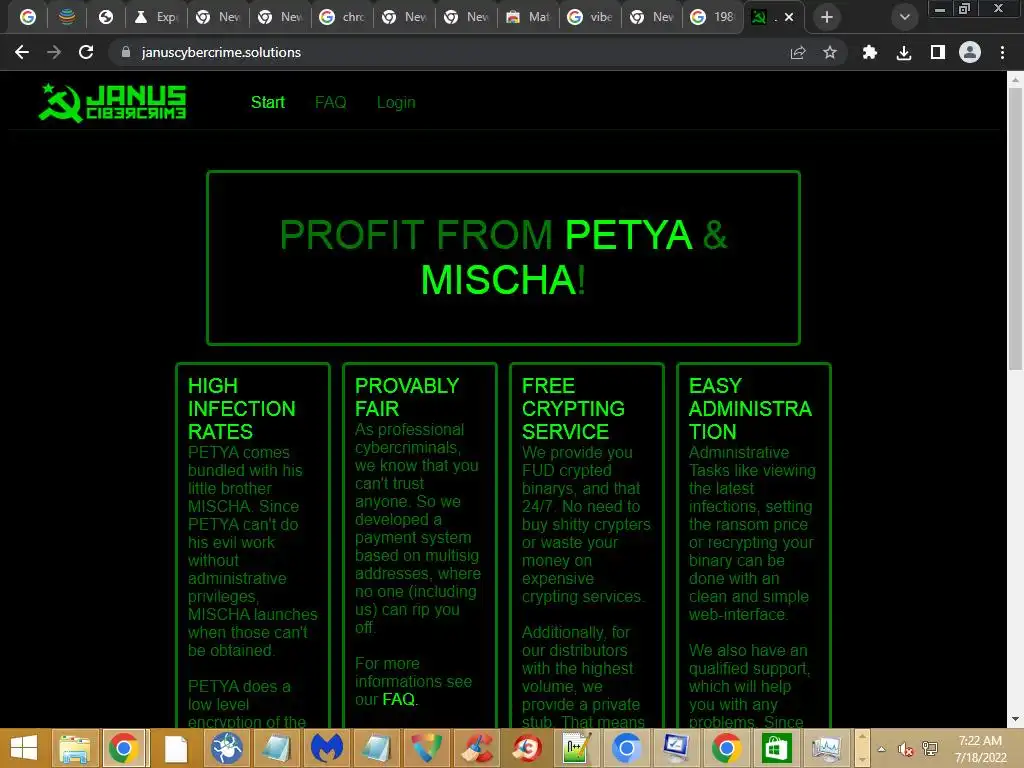Click the 'PROFIT FROM PETYA & MISCHA!' banner
The image size is (1024, 768).
(504, 257)
